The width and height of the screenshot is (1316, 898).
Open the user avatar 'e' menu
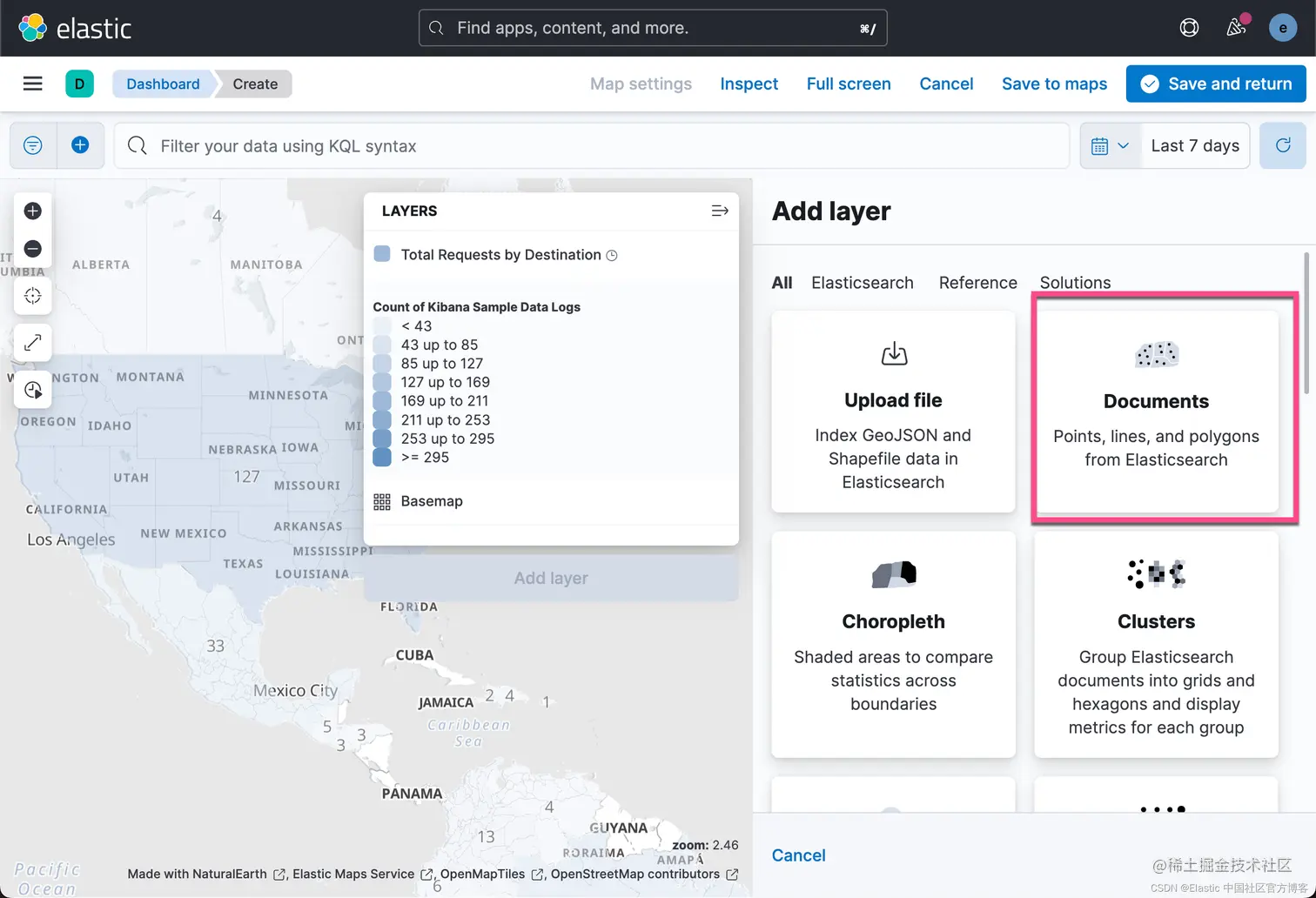pos(1283,28)
